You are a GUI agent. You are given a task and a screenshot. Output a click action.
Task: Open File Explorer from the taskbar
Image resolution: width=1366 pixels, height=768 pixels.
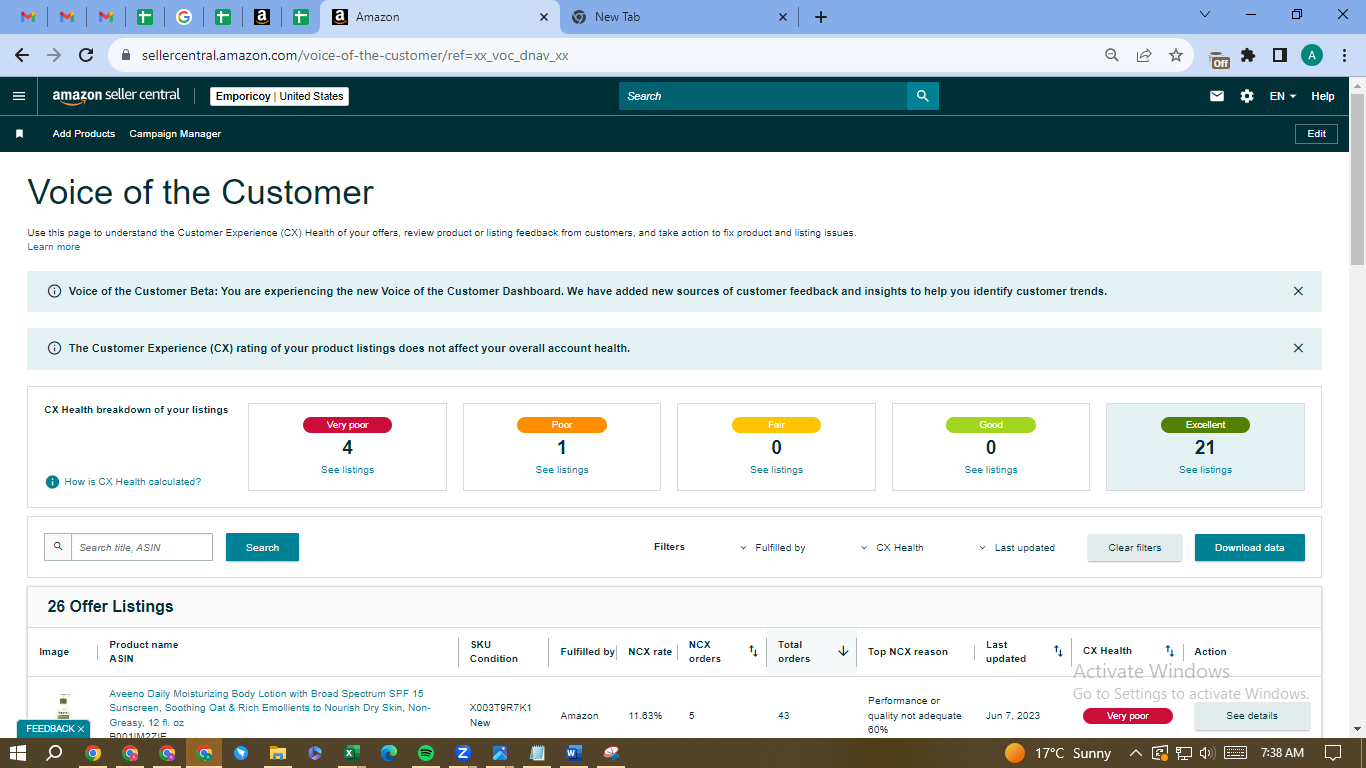coord(278,753)
